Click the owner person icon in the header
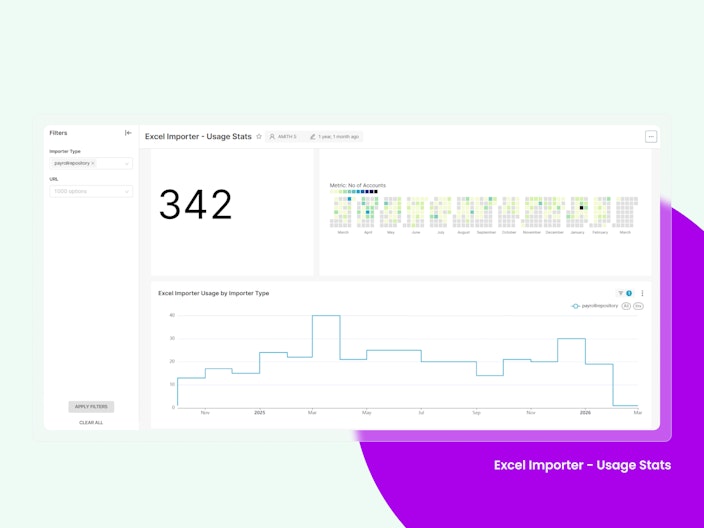704x528 pixels. [x=272, y=136]
